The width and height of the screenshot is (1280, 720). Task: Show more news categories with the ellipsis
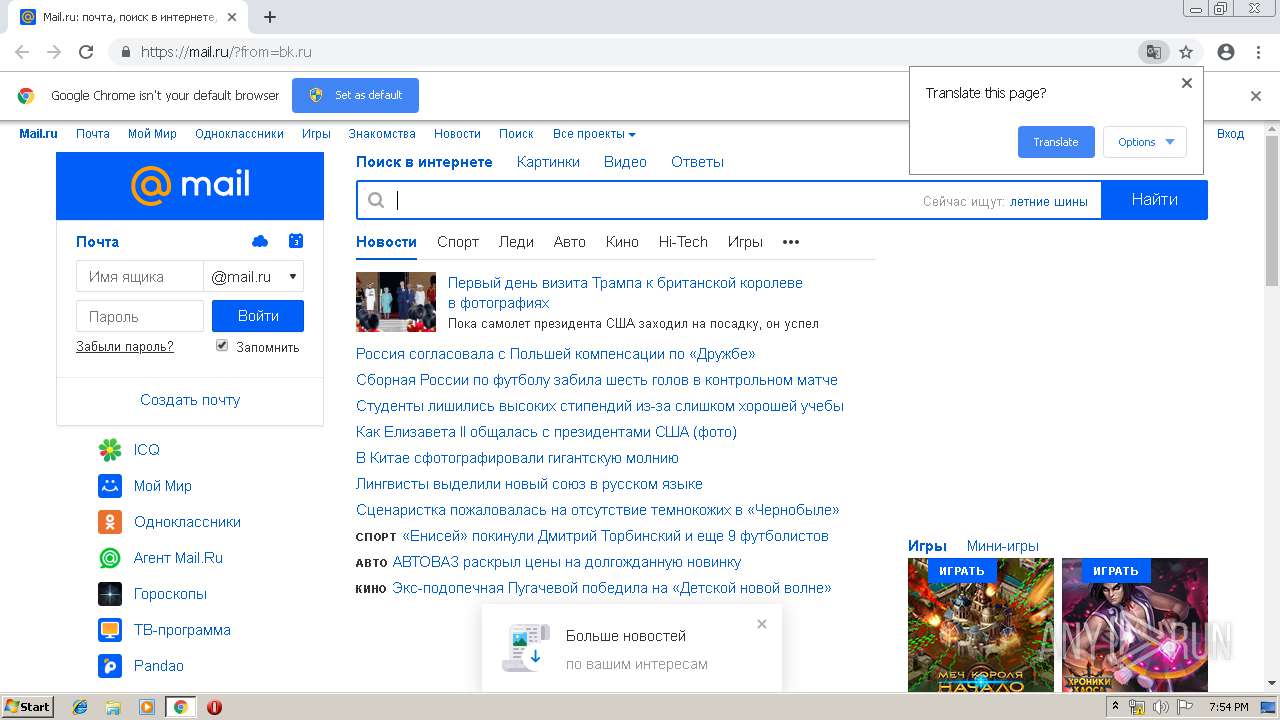pyautogui.click(x=791, y=242)
